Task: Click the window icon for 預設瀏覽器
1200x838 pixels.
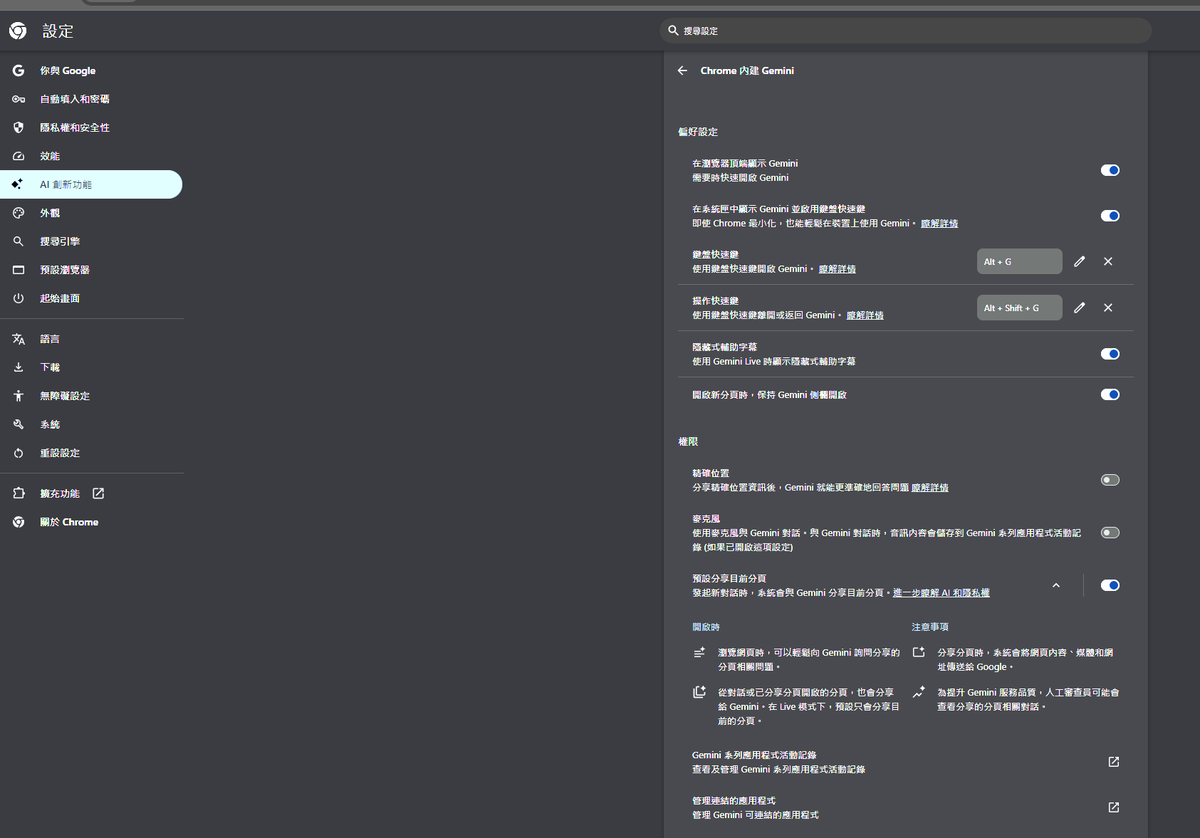Action: point(18,270)
